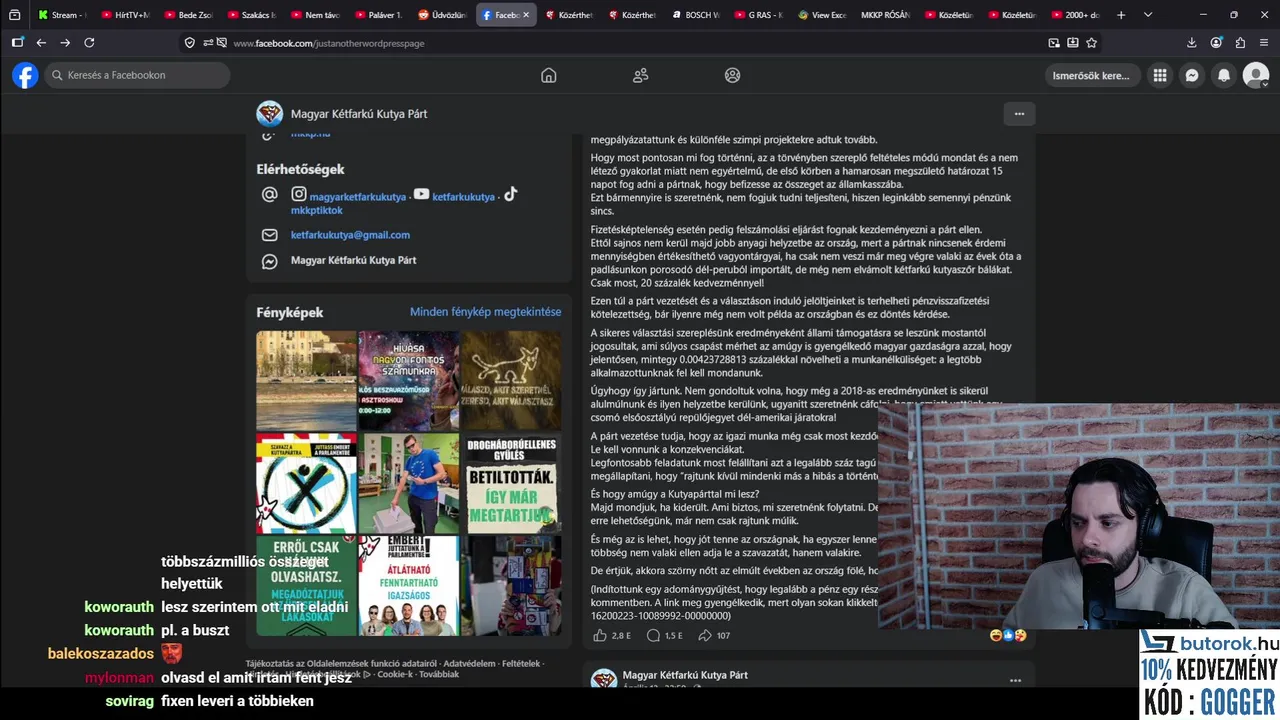Image resolution: width=1280 pixels, height=720 pixels.
Task: Click the Instagram icon under Elérhetőségek
Action: 299,194
